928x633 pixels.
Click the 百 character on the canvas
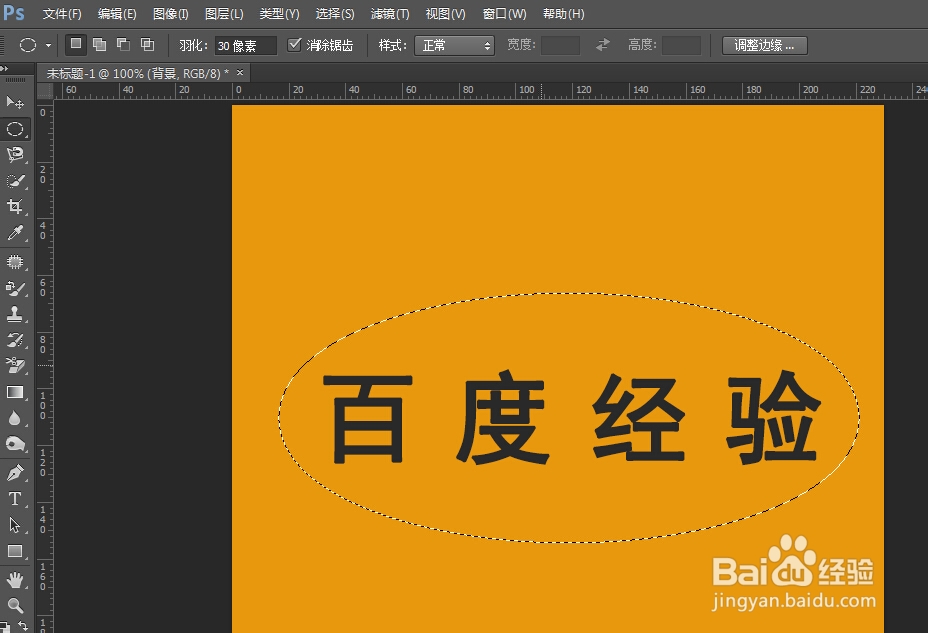point(368,418)
